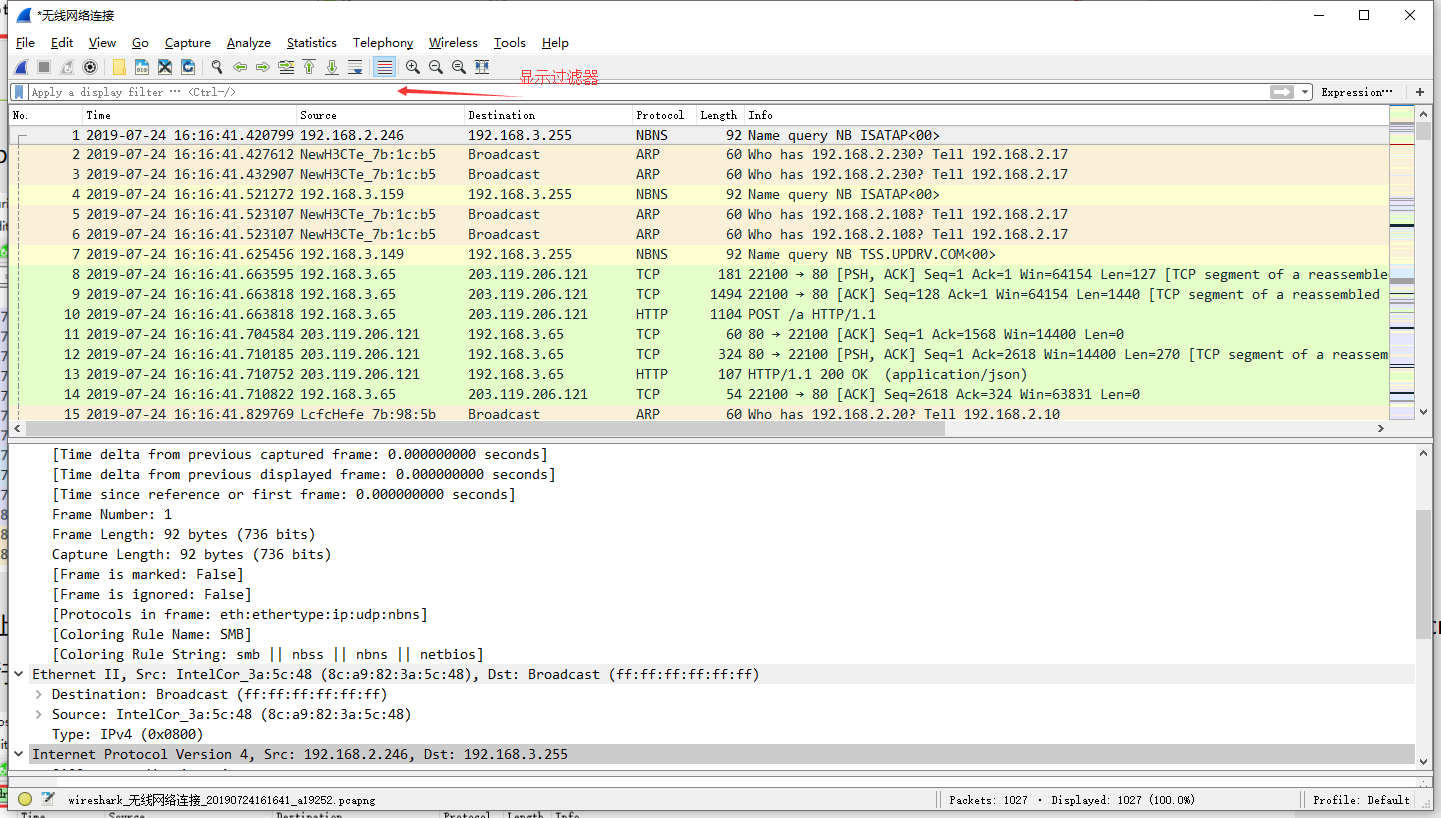Screen dimensions: 1441x818
Task: Sort packets by Source column header
Action: (381, 115)
